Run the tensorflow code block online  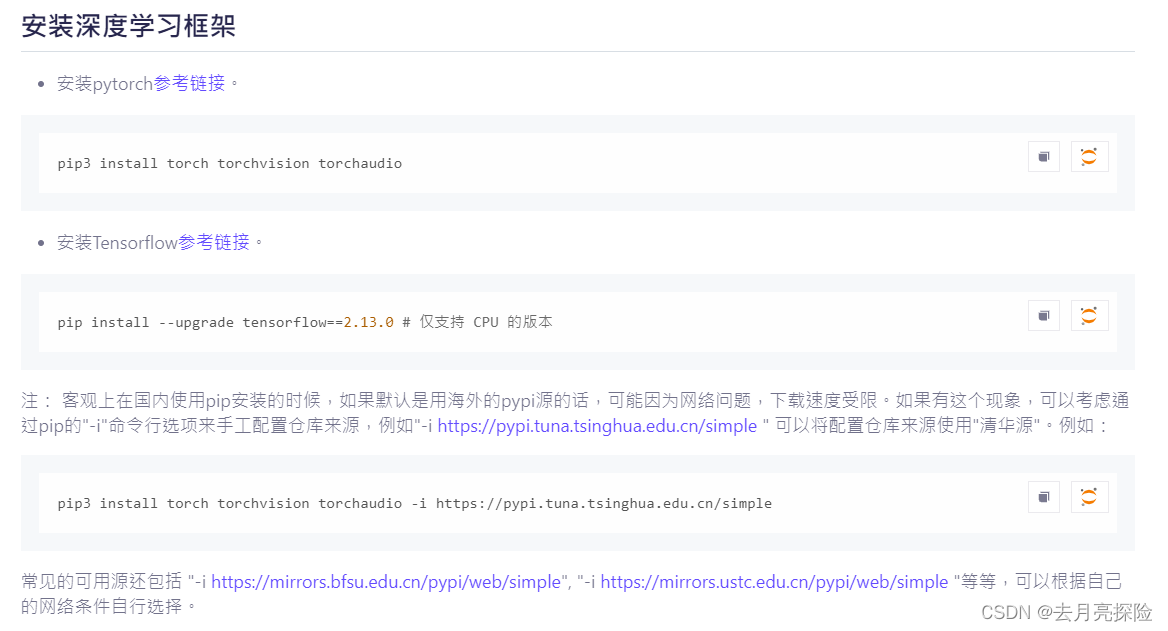pos(1089,315)
